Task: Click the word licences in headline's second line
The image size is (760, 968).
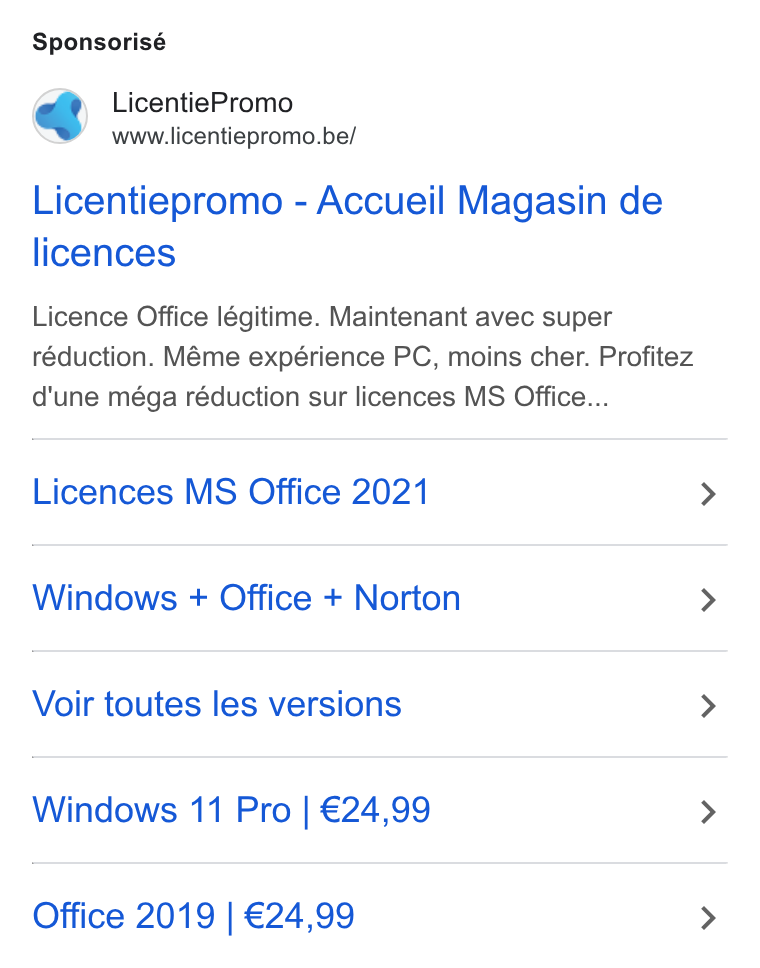Action: point(104,253)
